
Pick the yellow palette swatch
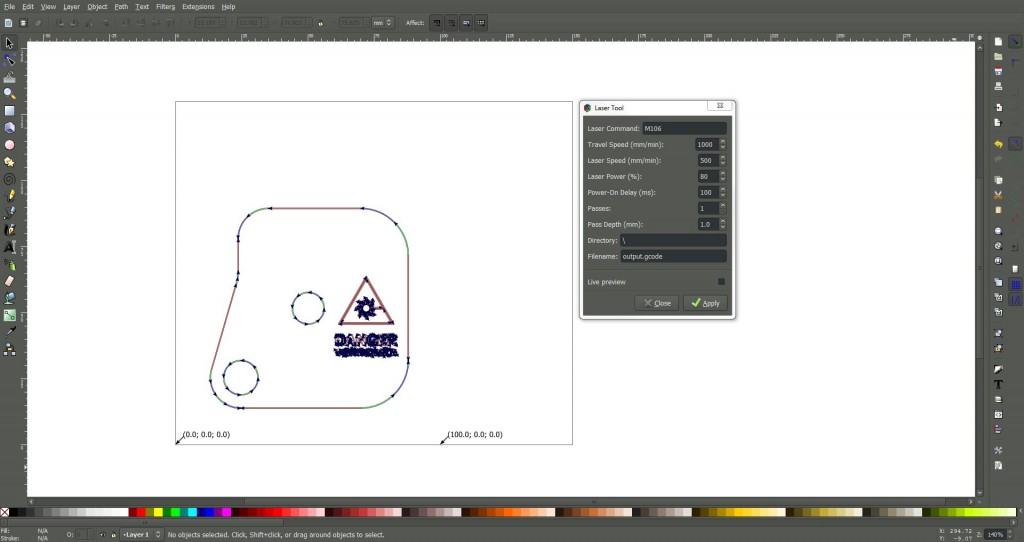(x=157, y=513)
